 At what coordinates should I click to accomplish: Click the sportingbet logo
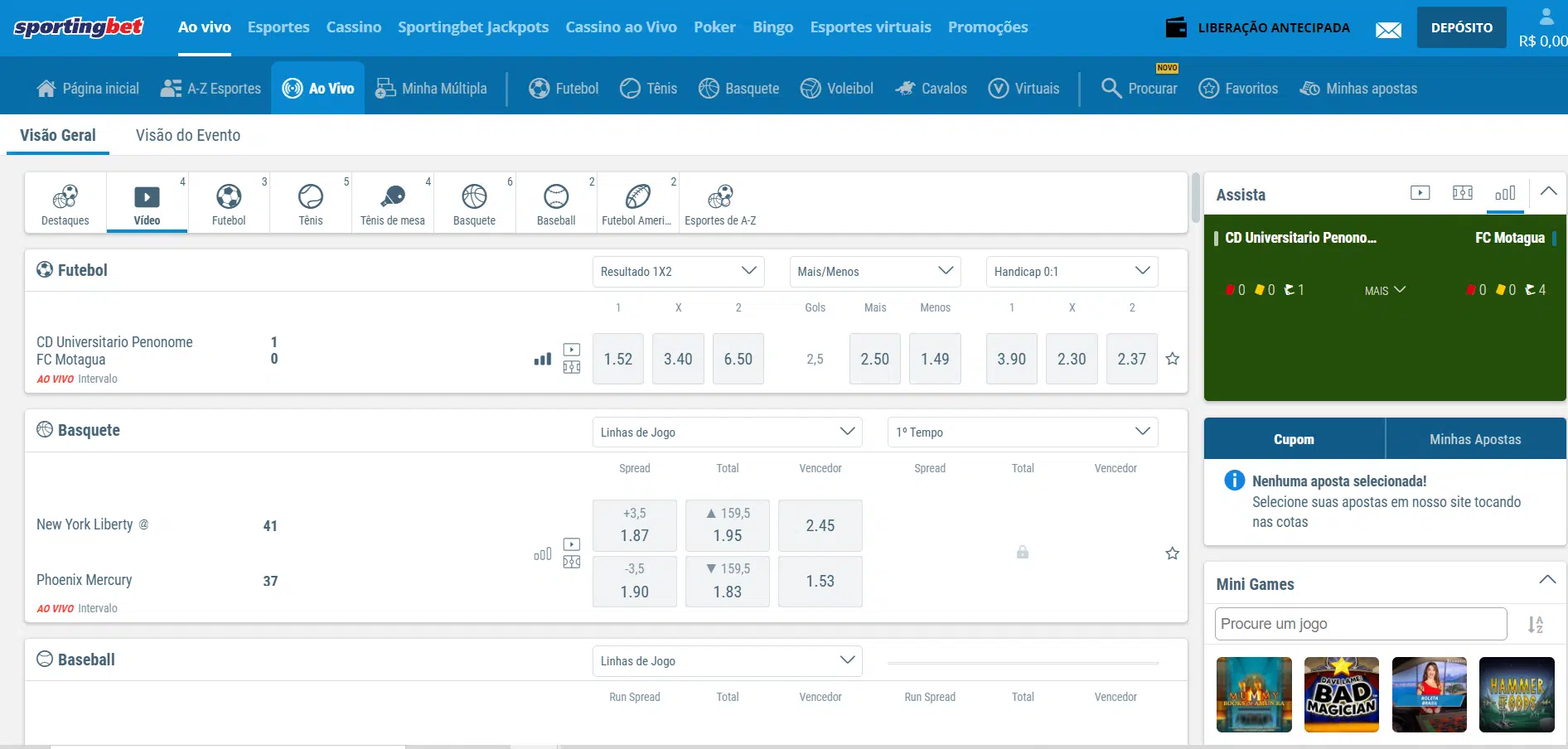click(79, 27)
